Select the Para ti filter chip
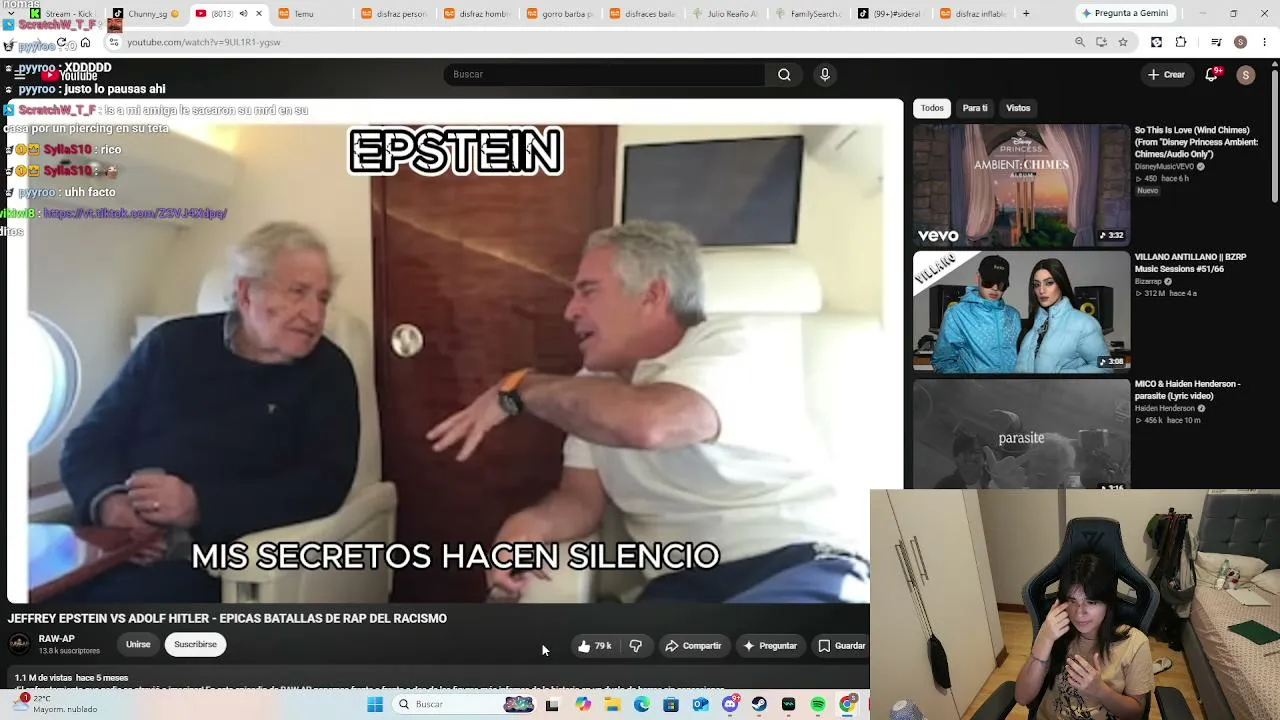This screenshot has height=720, width=1280. (975, 108)
